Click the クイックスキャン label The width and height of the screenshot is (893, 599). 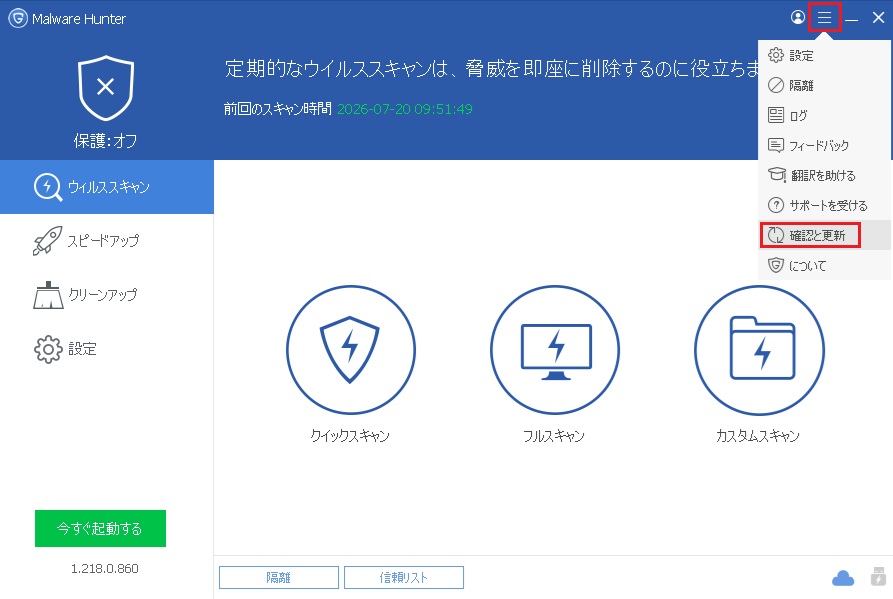tap(350, 436)
